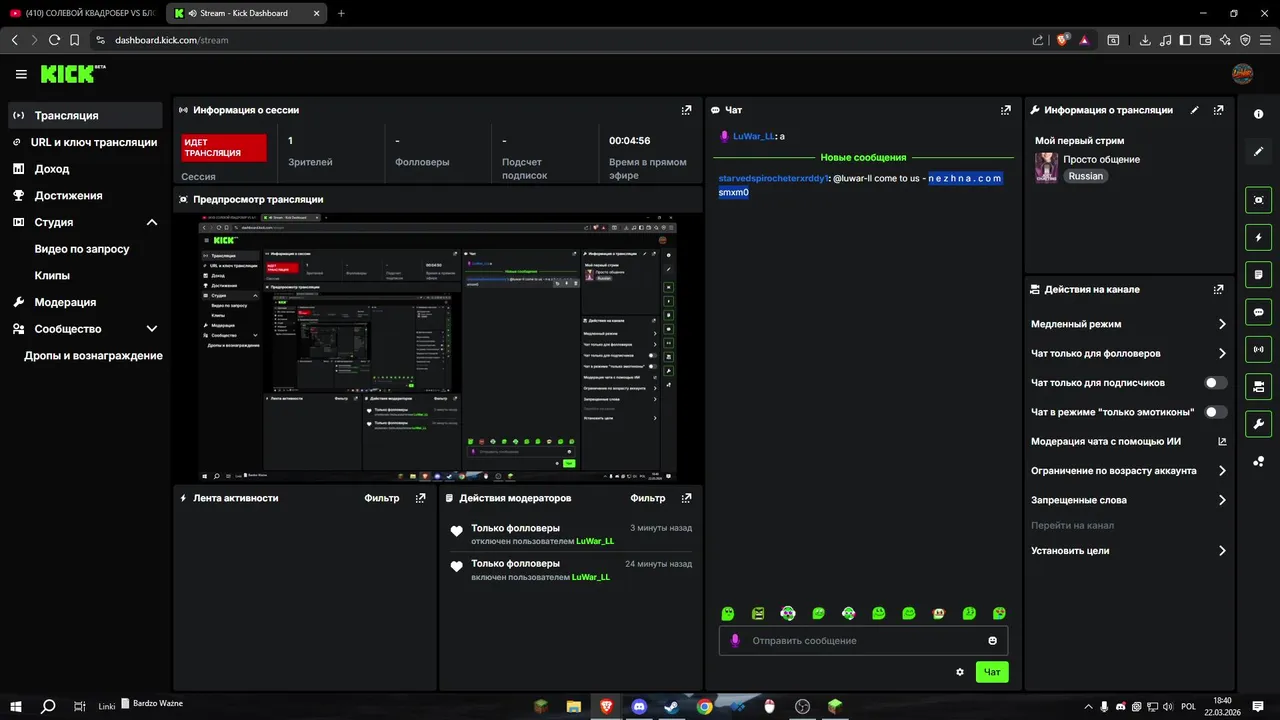Open chat settings gear icon
1280x720 pixels.
tap(960, 672)
